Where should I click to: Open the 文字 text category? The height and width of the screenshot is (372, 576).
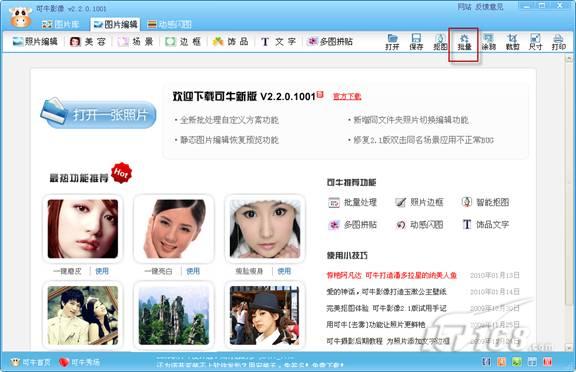tap(278, 41)
